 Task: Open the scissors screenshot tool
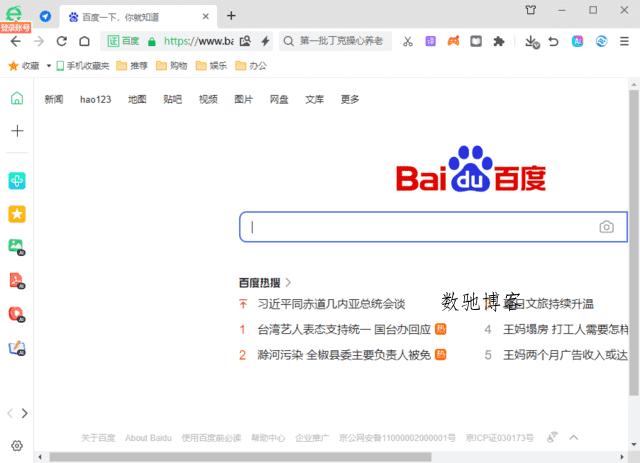click(408, 41)
